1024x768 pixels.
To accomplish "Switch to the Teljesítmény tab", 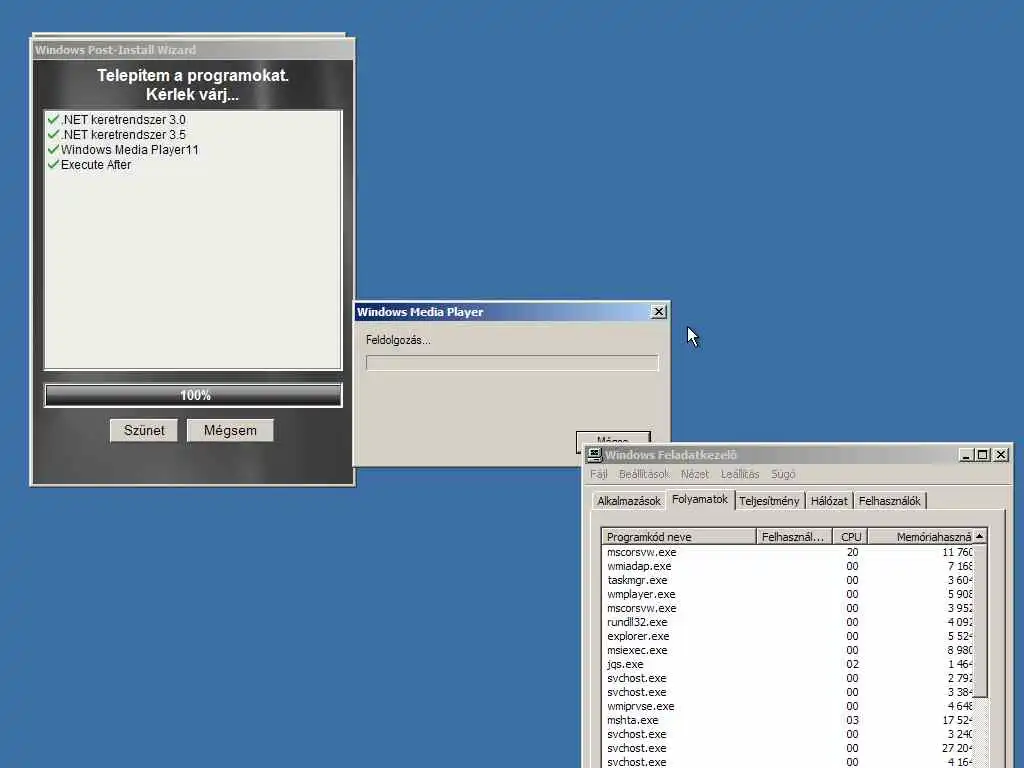I will tap(769, 501).
